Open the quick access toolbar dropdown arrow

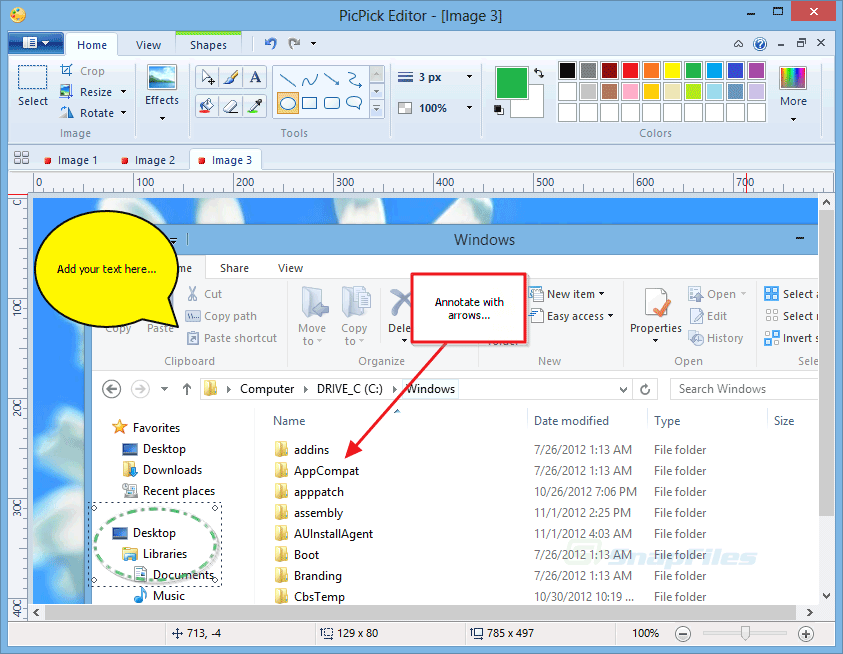tap(313, 44)
